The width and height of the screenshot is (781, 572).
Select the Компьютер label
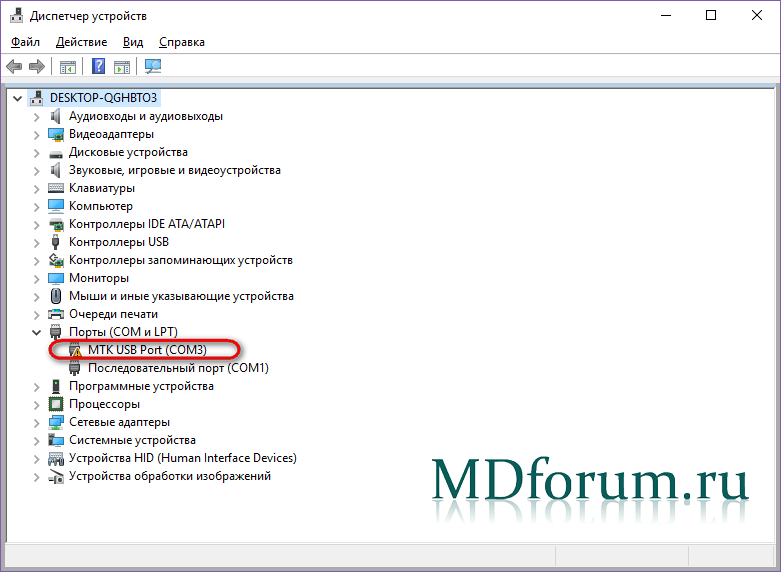click(x=101, y=206)
